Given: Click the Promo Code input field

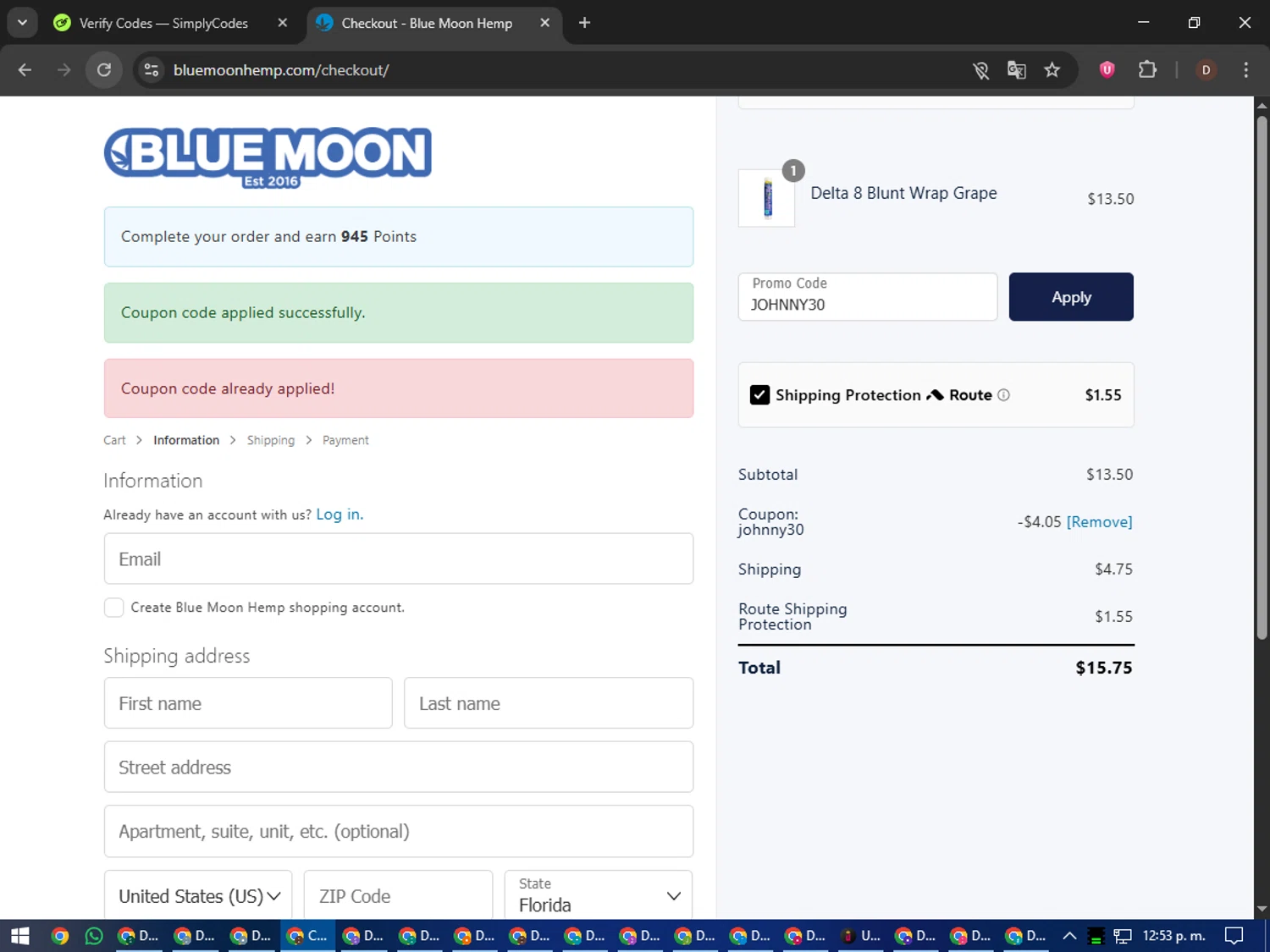Looking at the screenshot, I should [x=868, y=297].
